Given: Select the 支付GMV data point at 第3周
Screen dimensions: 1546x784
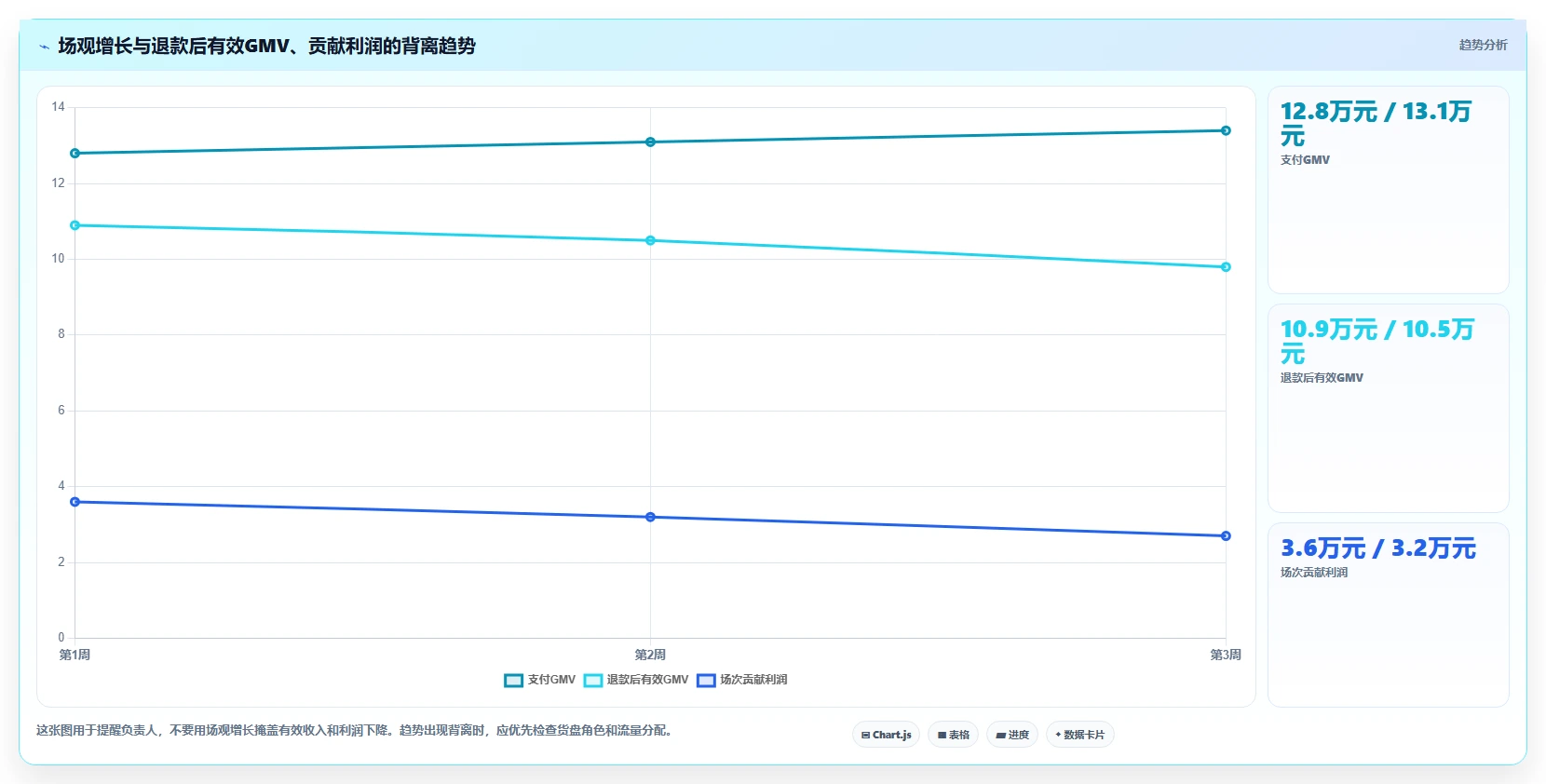Looking at the screenshot, I should (1226, 130).
